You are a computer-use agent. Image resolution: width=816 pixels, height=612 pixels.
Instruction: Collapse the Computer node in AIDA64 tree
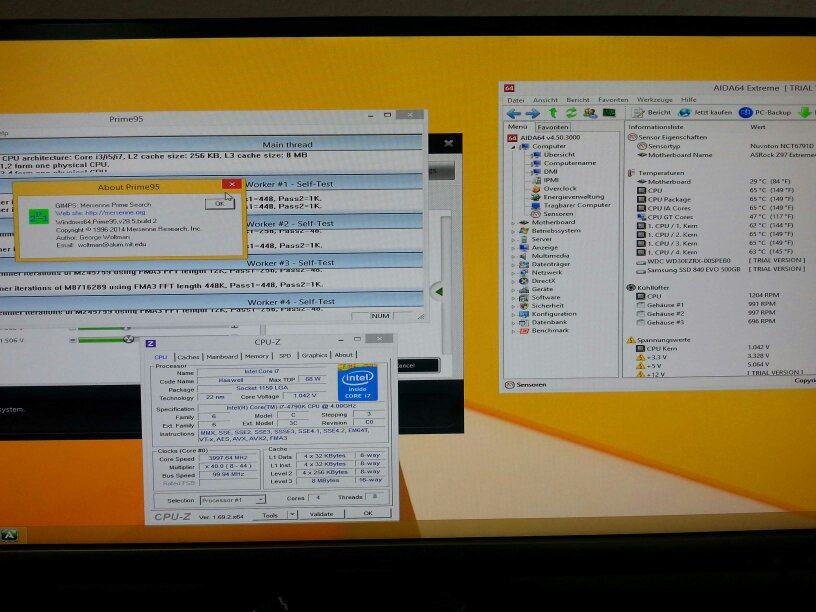point(512,147)
